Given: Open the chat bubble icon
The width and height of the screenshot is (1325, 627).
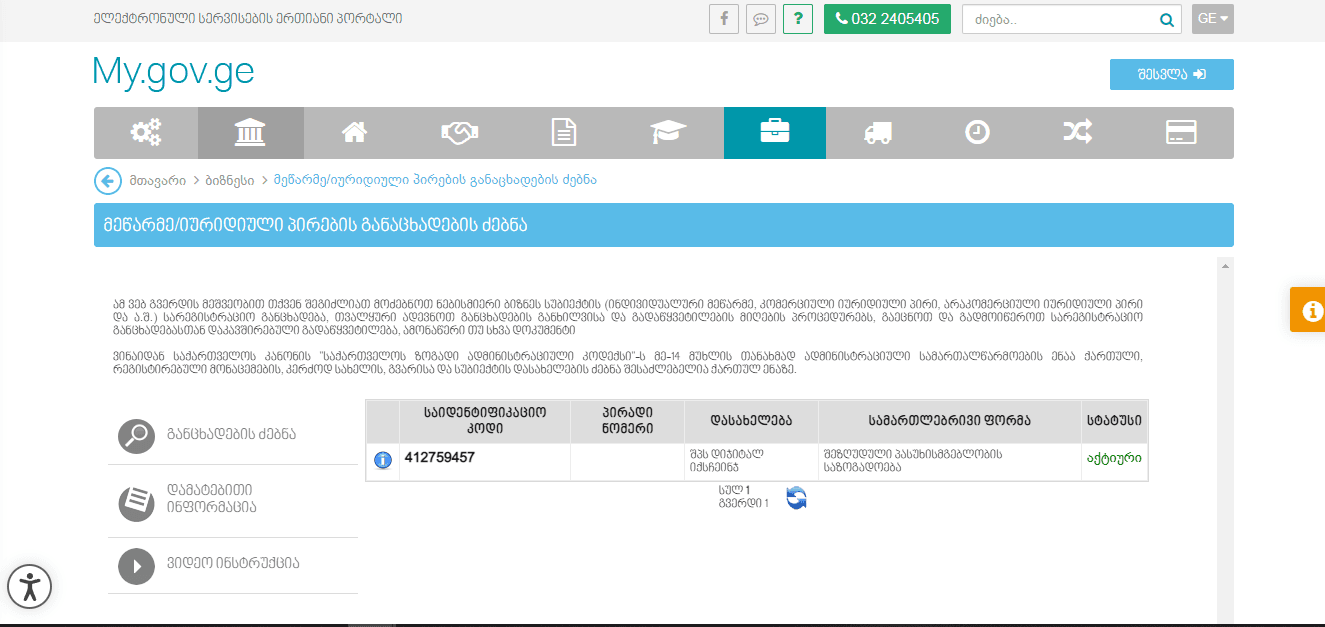Looking at the screenshot, I should 761,19.
